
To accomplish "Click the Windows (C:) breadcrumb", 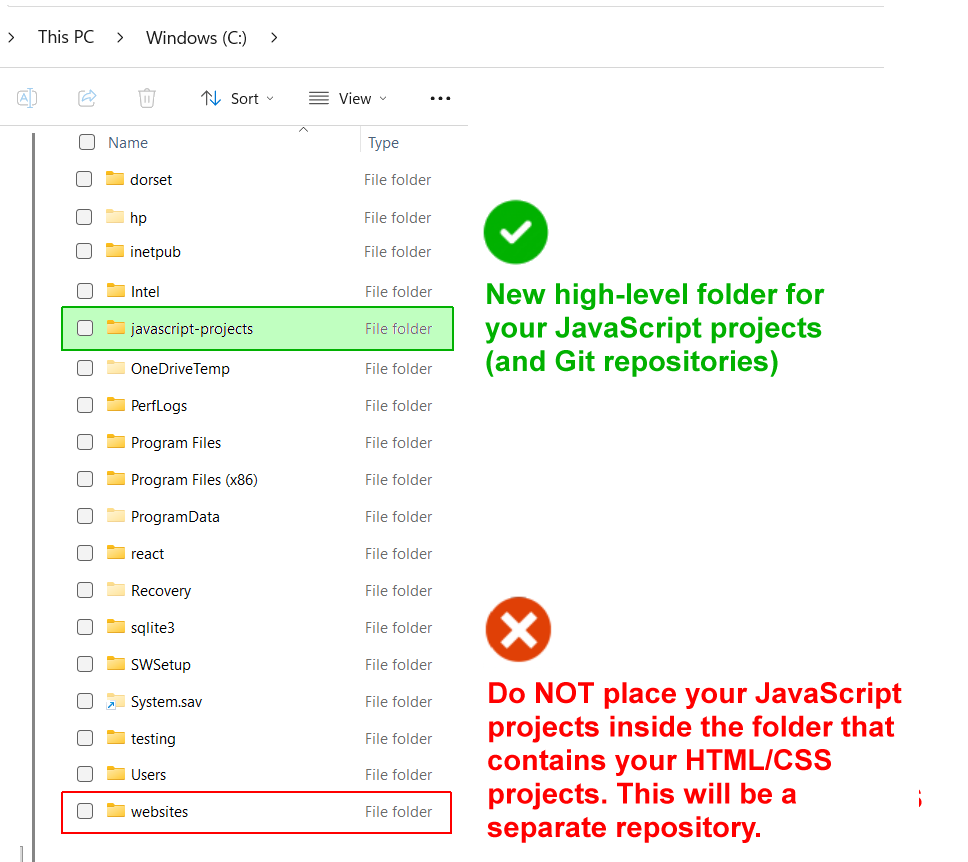I will [x=195, y=37].
